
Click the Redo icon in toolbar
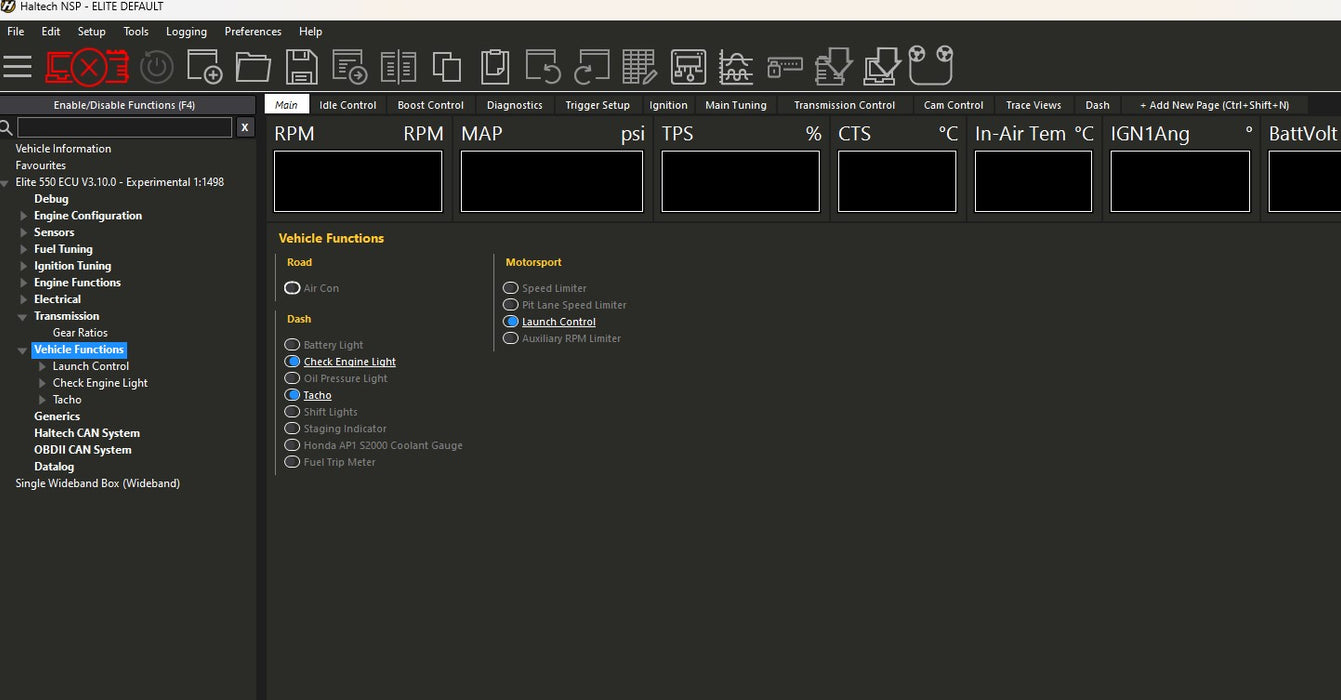point(592,67)
